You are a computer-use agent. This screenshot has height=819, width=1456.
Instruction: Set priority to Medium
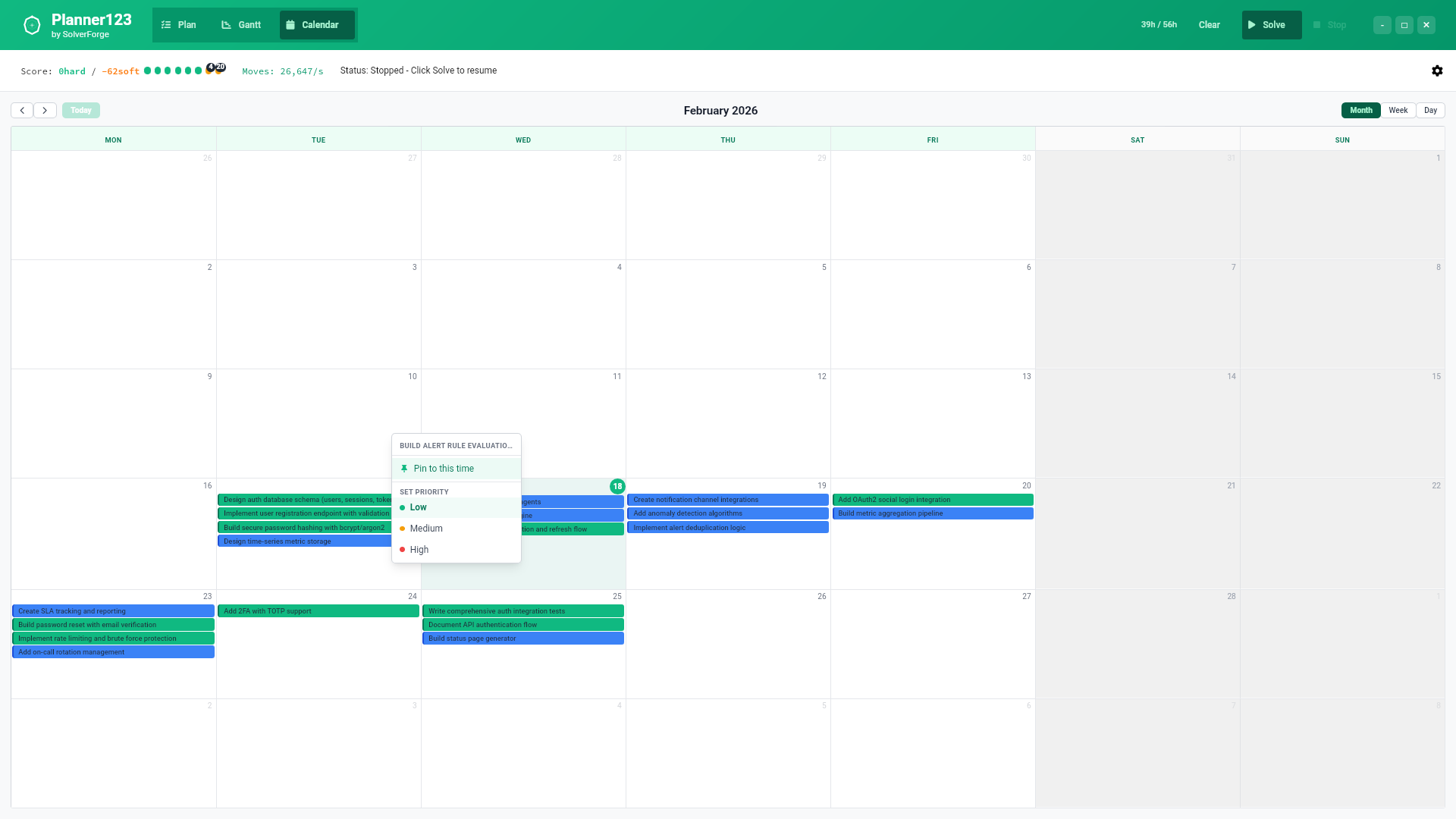point(426,528)
